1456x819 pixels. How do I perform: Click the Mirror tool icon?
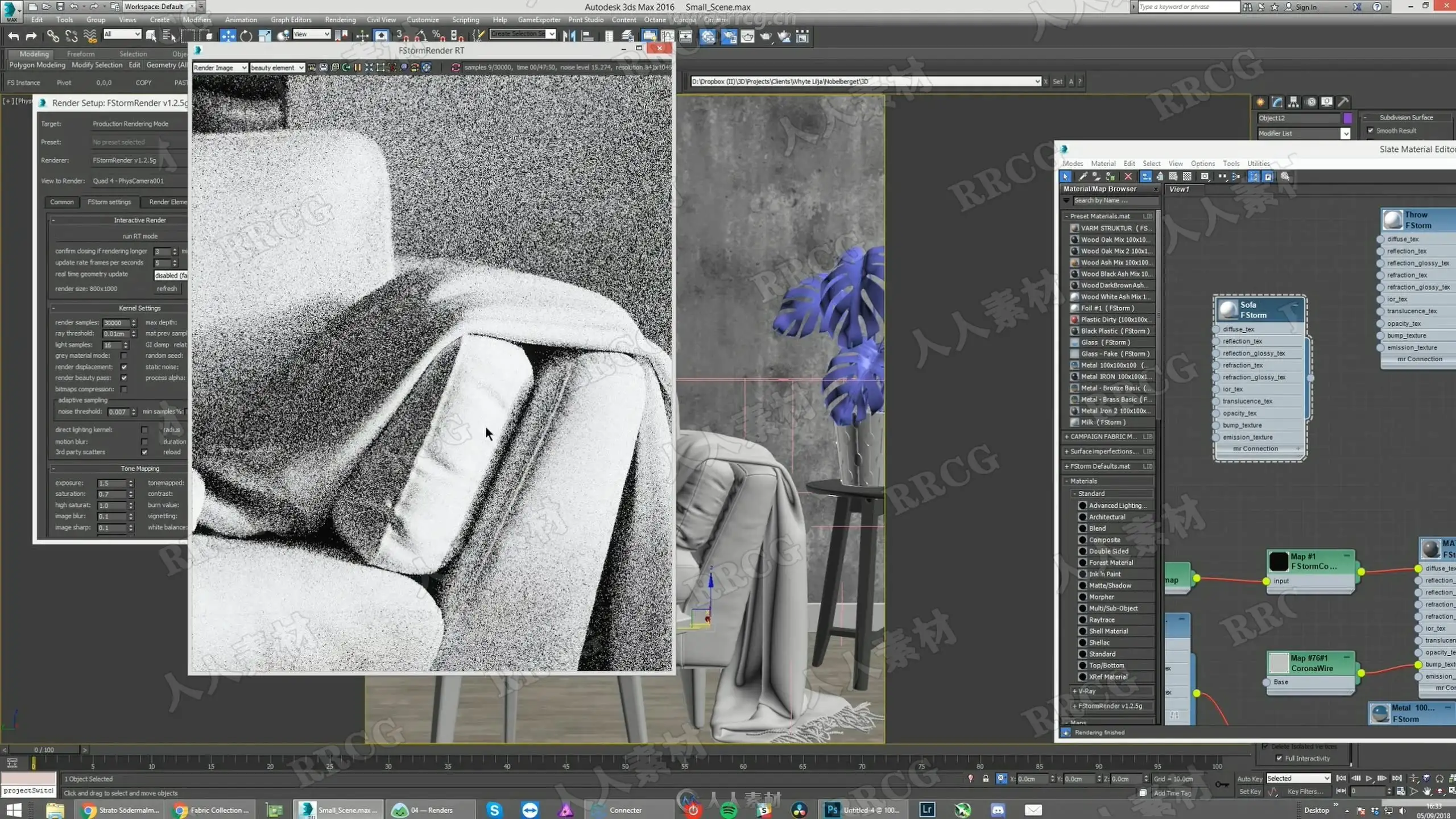click(568, 36)
